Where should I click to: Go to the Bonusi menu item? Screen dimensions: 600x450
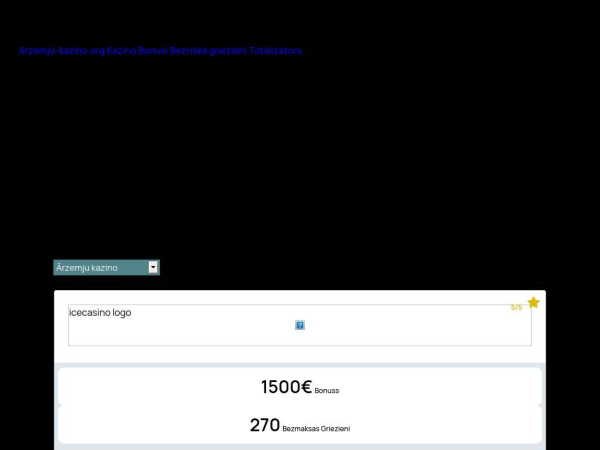pos(153,51)
